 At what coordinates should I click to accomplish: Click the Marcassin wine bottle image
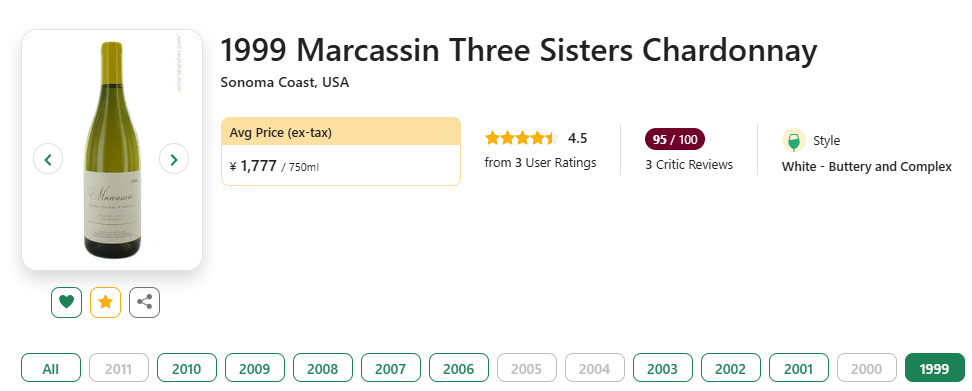112,149
